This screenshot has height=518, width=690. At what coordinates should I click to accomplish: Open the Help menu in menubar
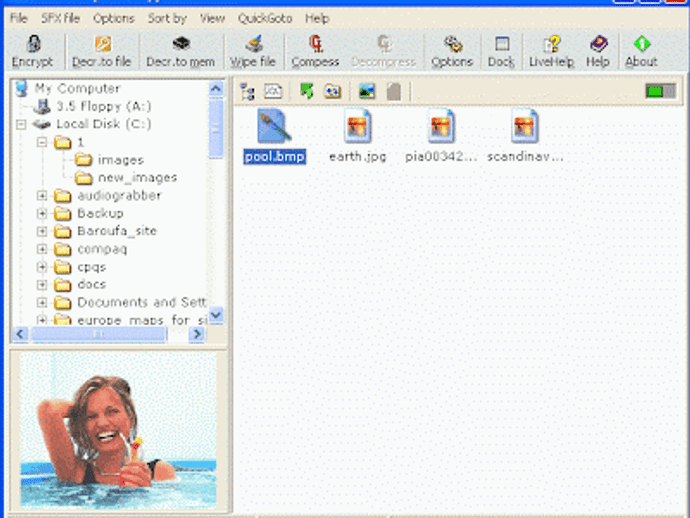click(x=317, y=18)
